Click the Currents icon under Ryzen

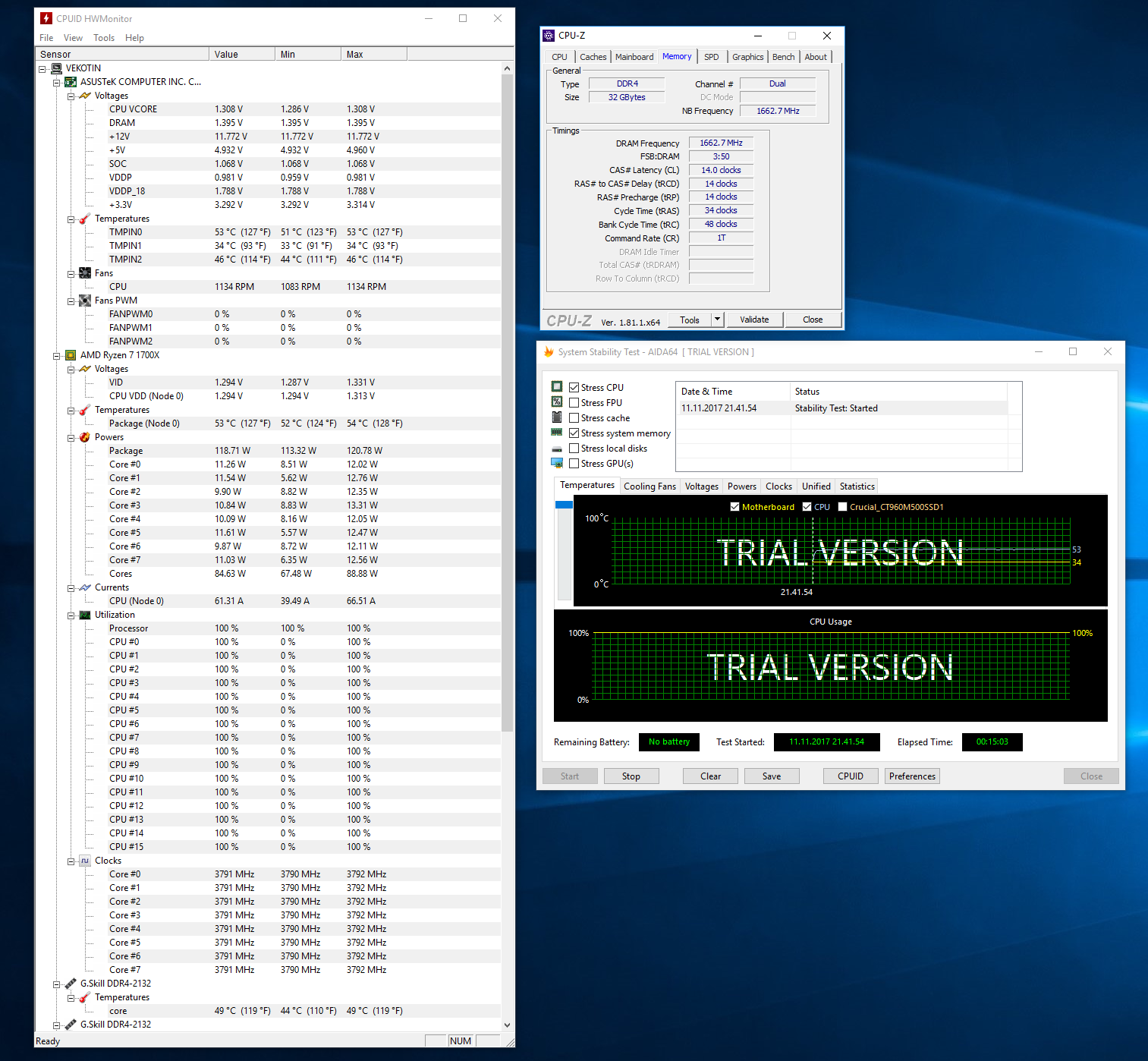(85, 587)
